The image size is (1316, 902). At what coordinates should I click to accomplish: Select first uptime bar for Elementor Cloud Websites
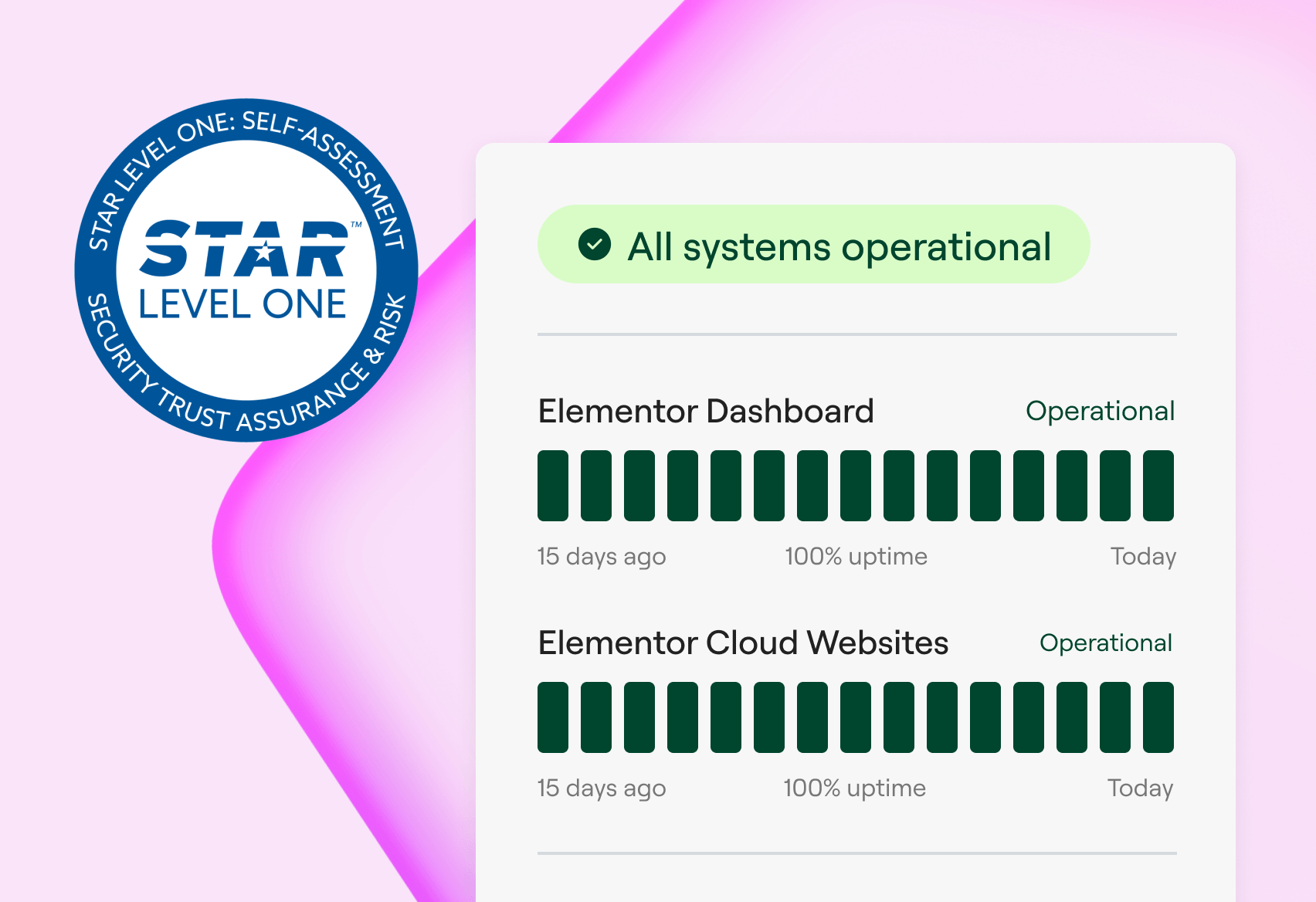click(x=553, y=717)
